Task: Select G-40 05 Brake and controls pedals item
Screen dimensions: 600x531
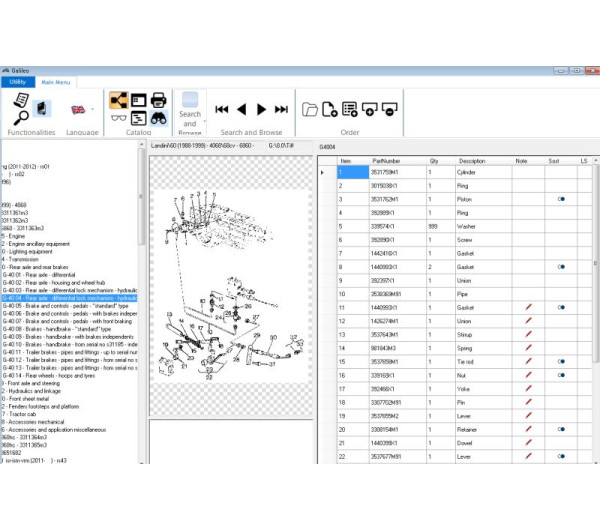Action: point(70,306)
